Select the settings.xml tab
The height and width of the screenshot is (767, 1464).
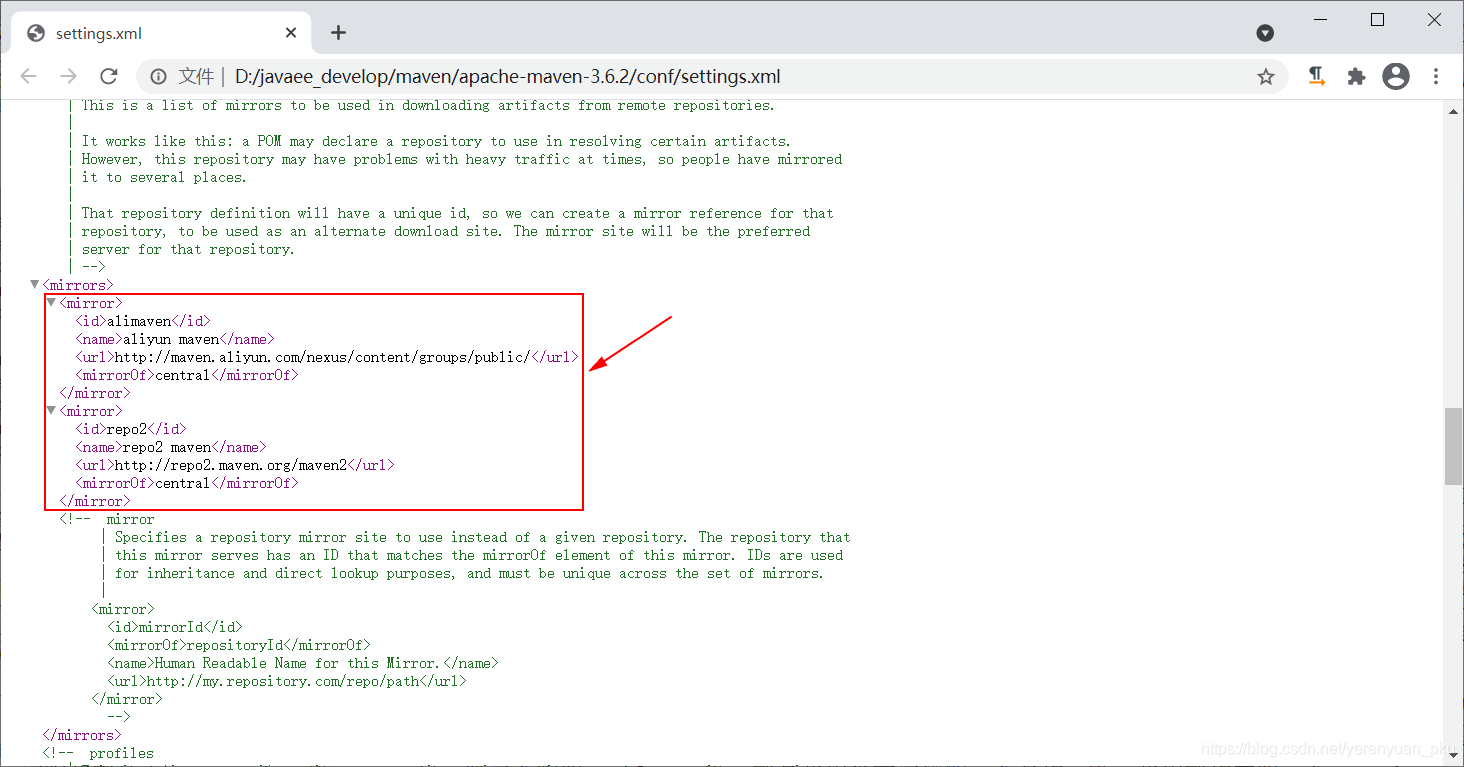click(160, 33)
